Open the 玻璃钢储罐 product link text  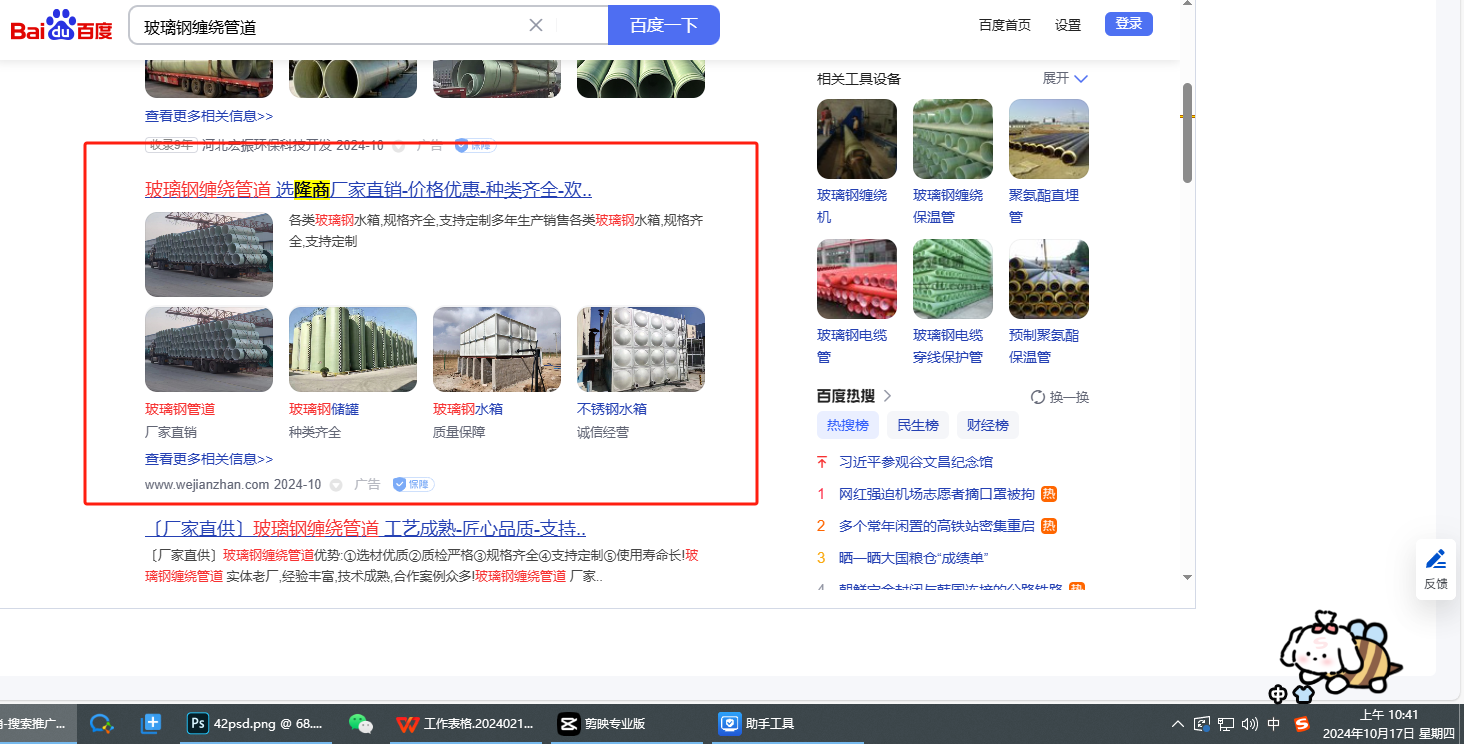coord(324,409)
